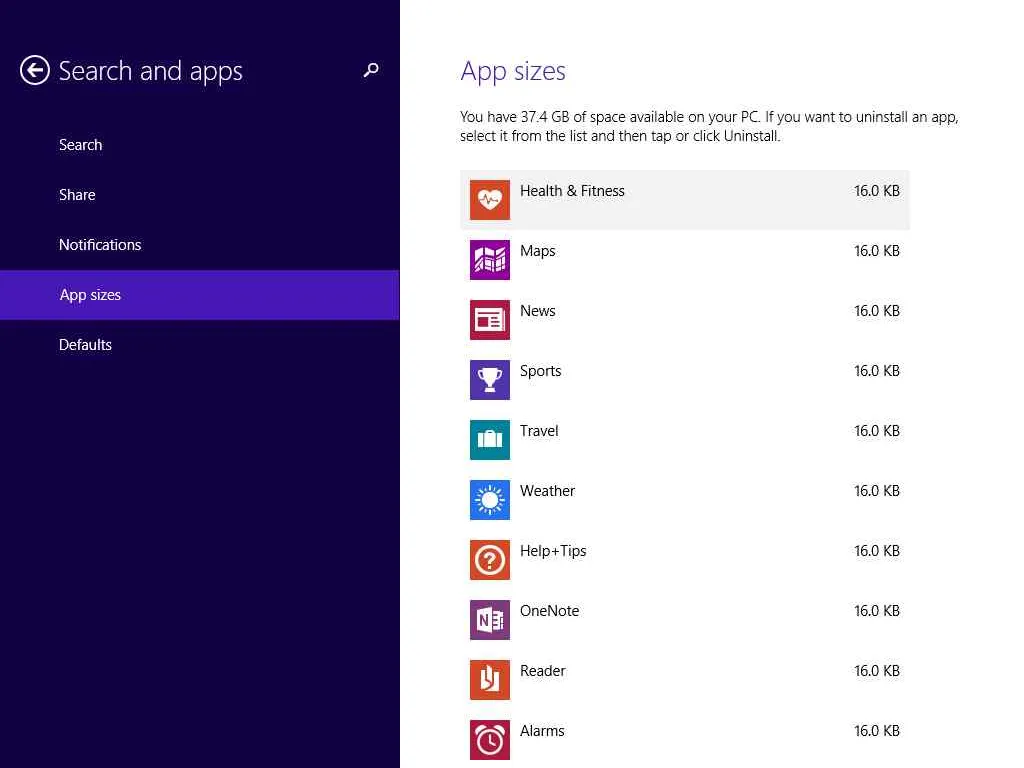Select the Sports app name
1024x768 pixels.
pos(540,372)
